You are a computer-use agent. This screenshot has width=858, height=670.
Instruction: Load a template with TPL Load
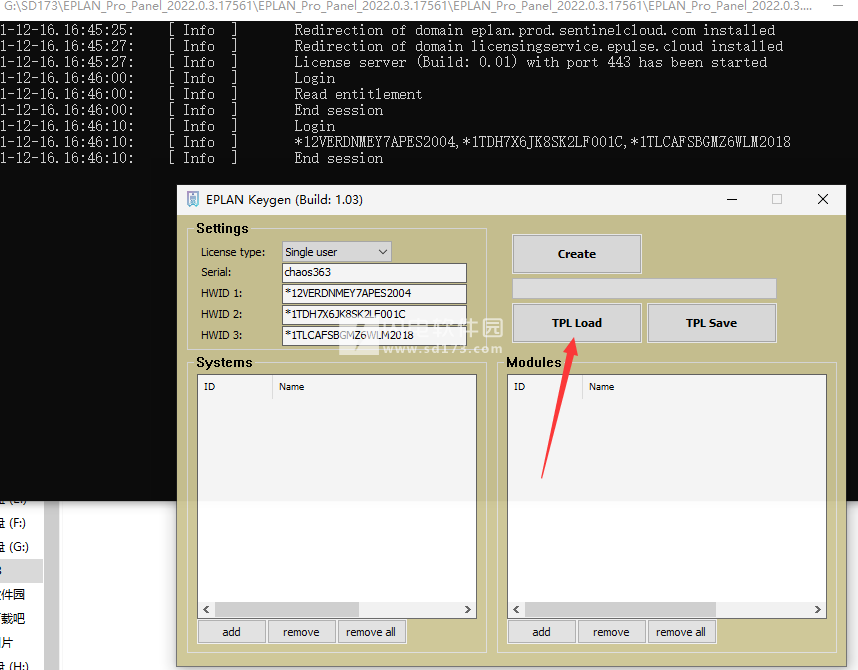point(577,323)
